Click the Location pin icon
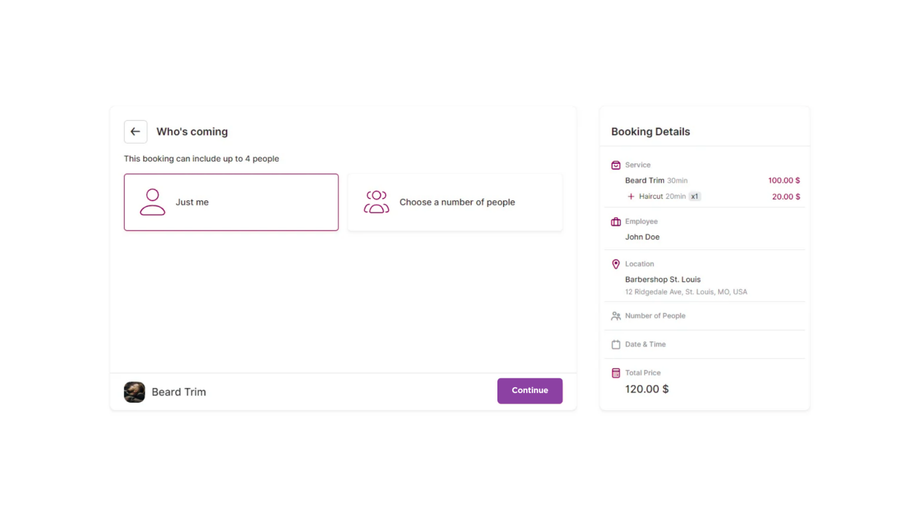 pyautogui.click(x=616, y=264)
